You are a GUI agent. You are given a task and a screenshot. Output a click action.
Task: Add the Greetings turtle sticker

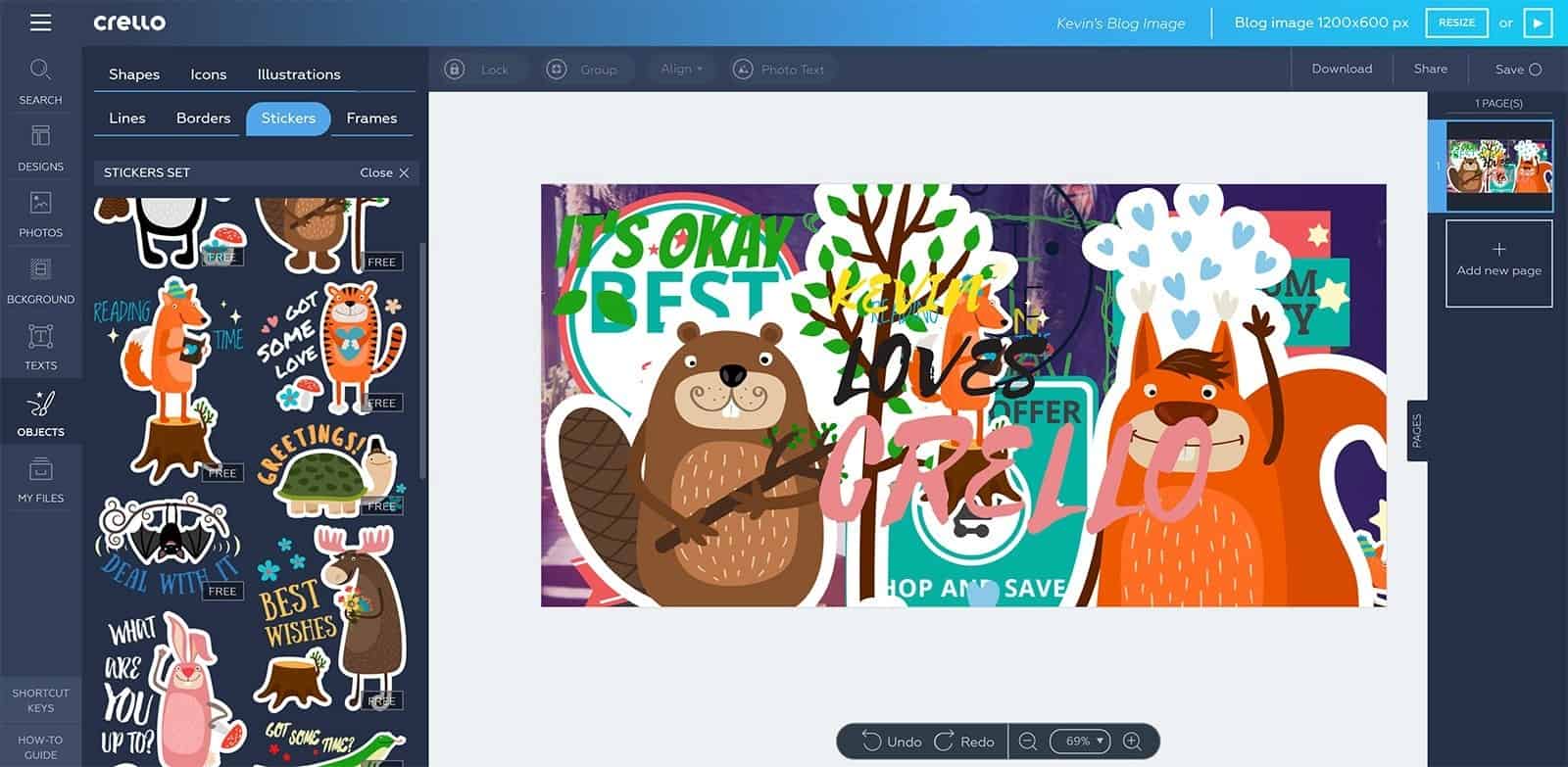333,470
